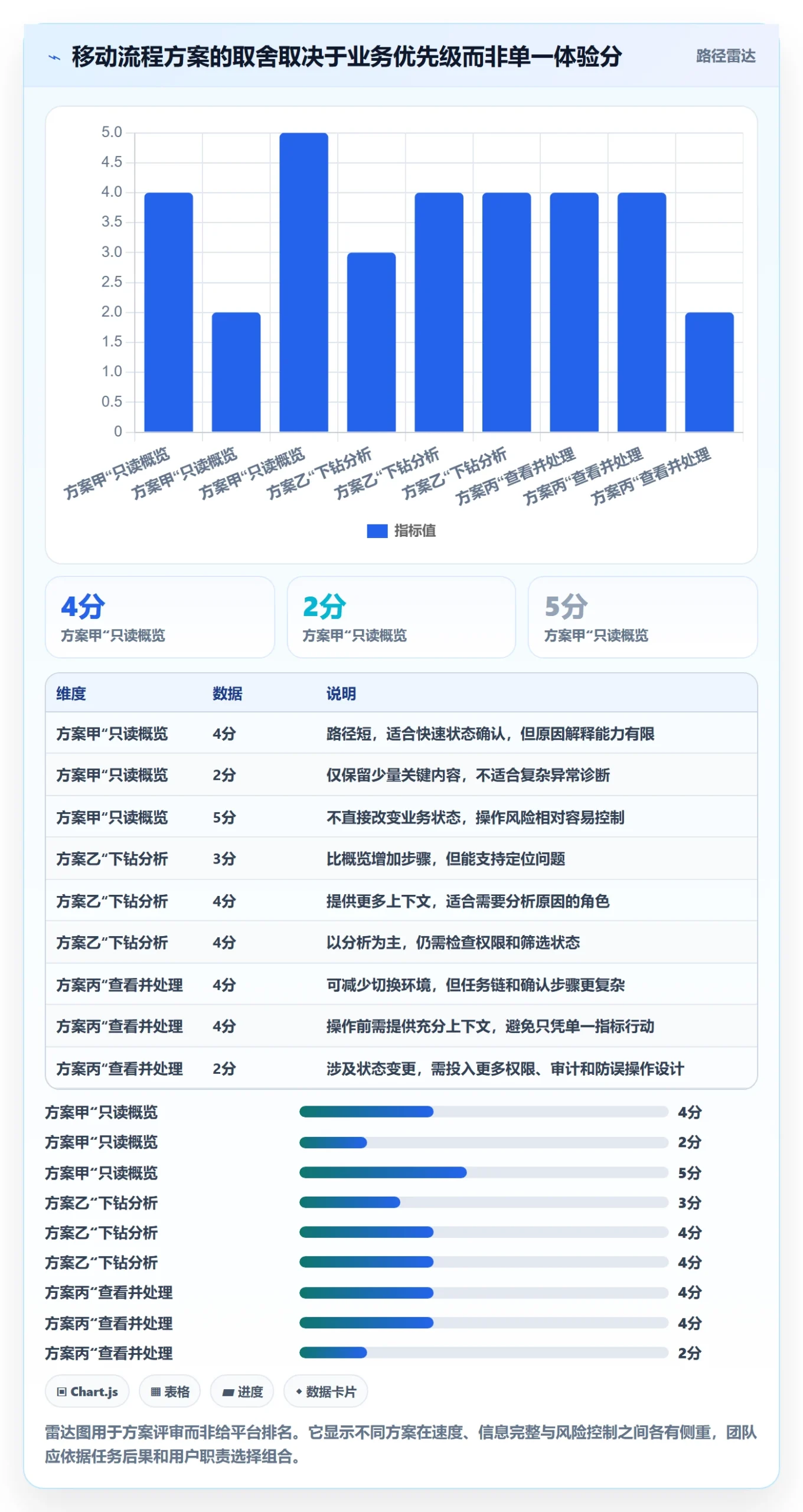Click the footer paragraph starting 雷达图用于方案评审
The height and width of the screenshot is (1512, 803).
click(x=401, y=1444)
